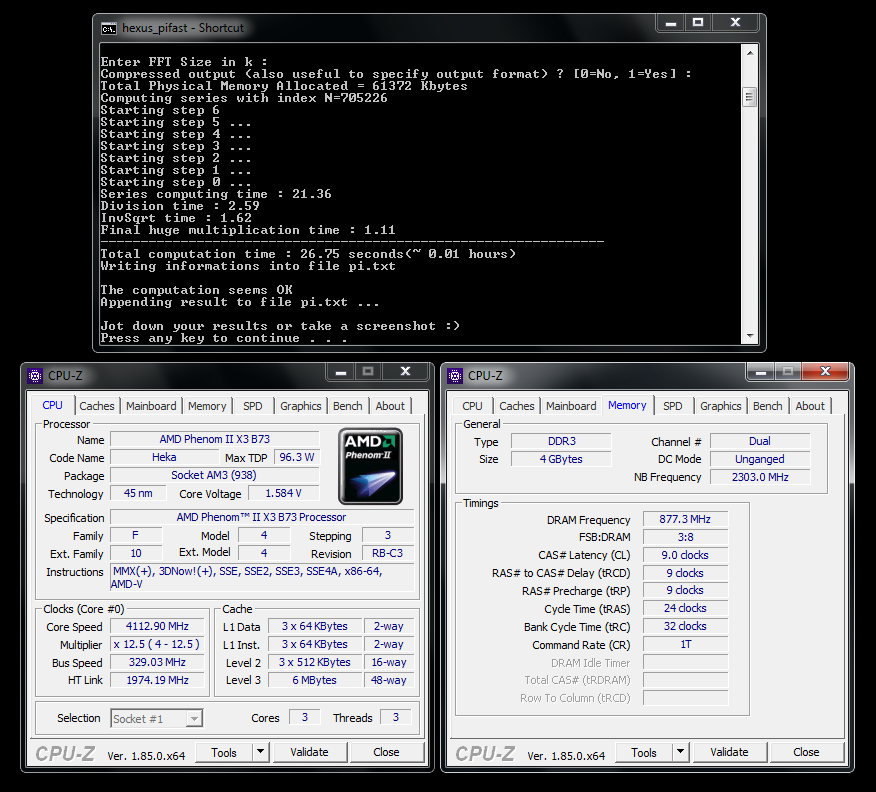Image resolution: width=876 pixels, height=792 pixels.
Task: Minimize the hexus_pifast console window
Action: point(671,23)
